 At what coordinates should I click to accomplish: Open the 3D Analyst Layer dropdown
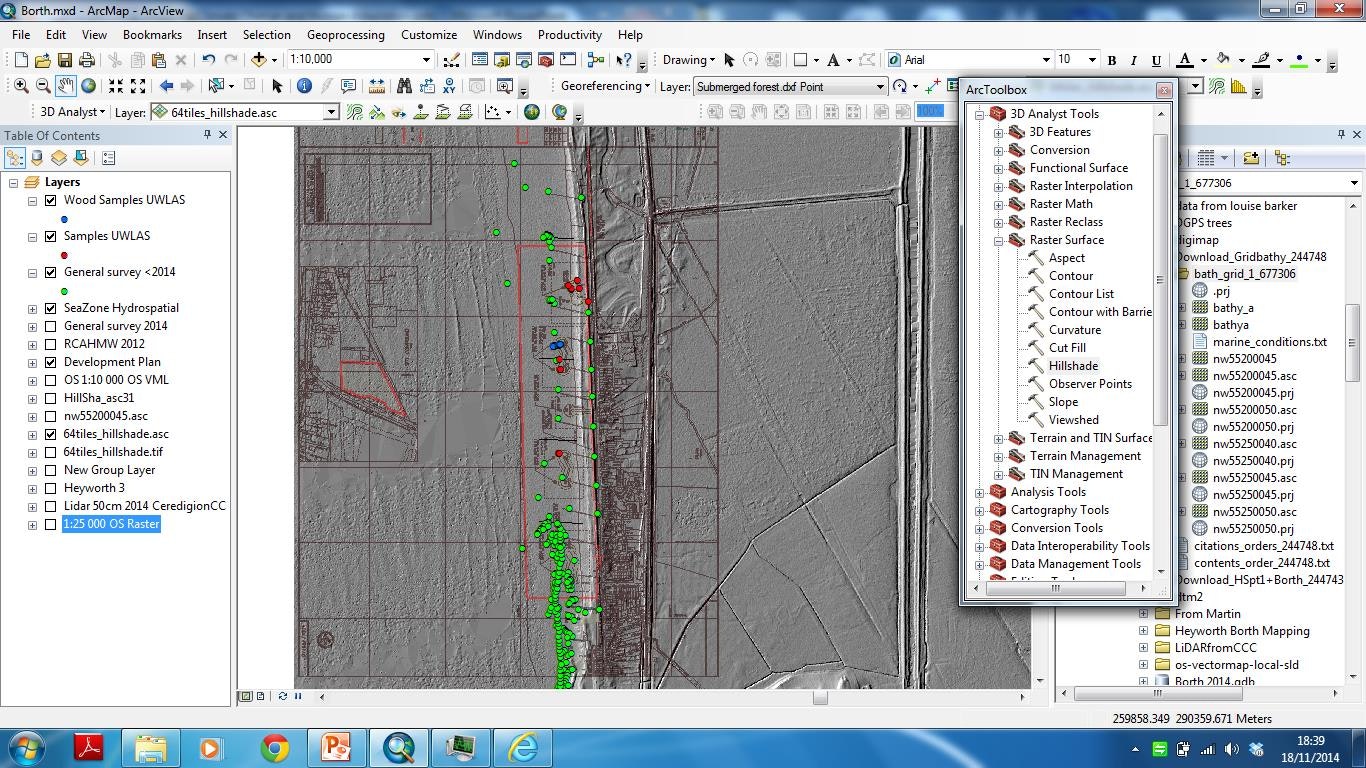(x=330, y=112)
